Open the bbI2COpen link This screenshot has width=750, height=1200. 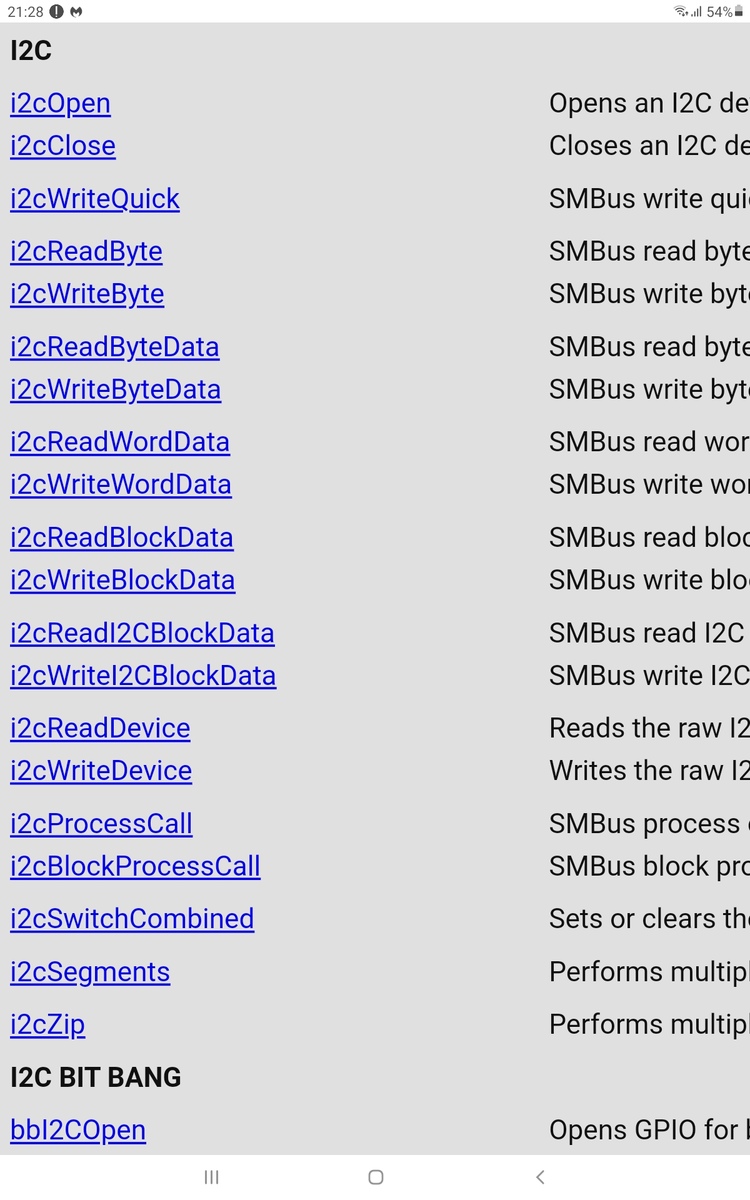click(x=78, y=1130)
